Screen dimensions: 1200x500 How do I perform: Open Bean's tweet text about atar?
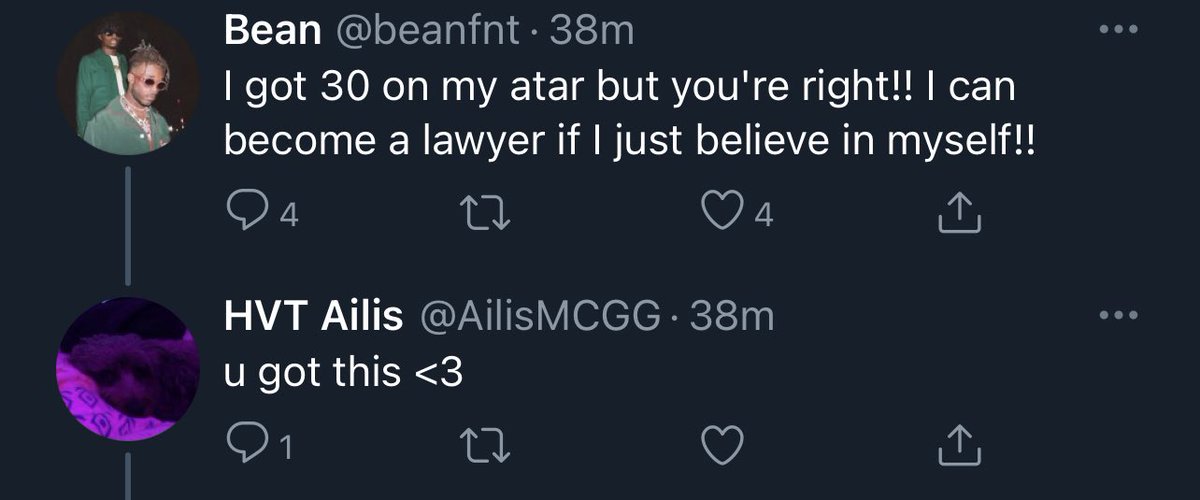coord(630,116)
